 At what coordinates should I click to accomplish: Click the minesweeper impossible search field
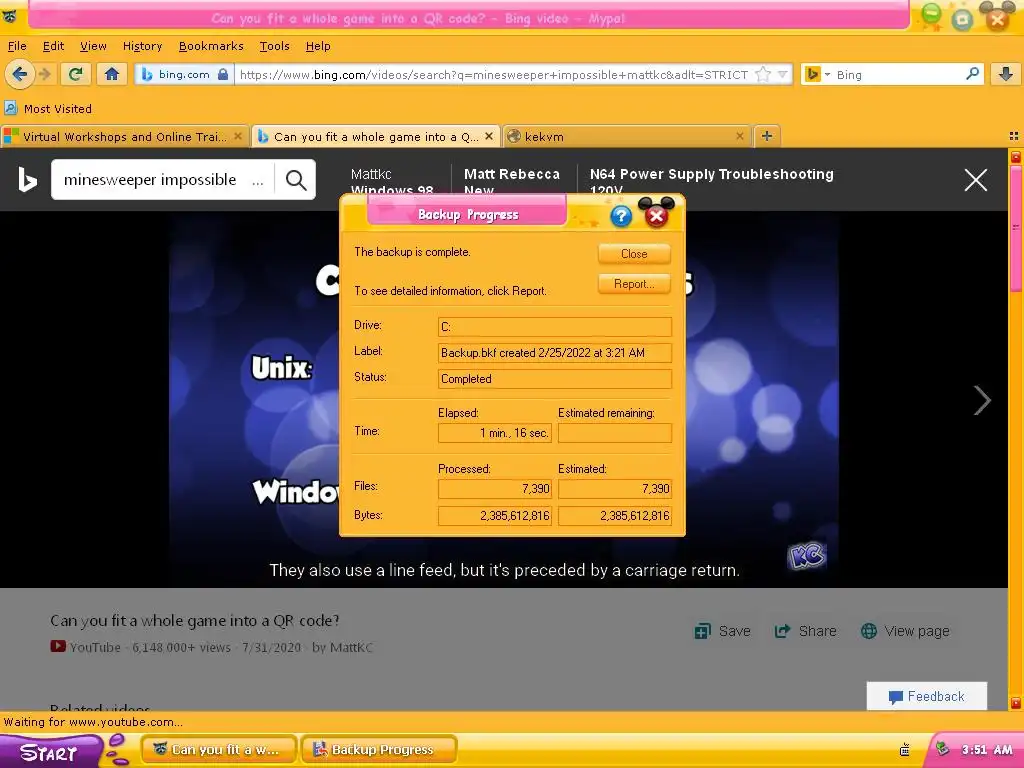tap(163, 180)
